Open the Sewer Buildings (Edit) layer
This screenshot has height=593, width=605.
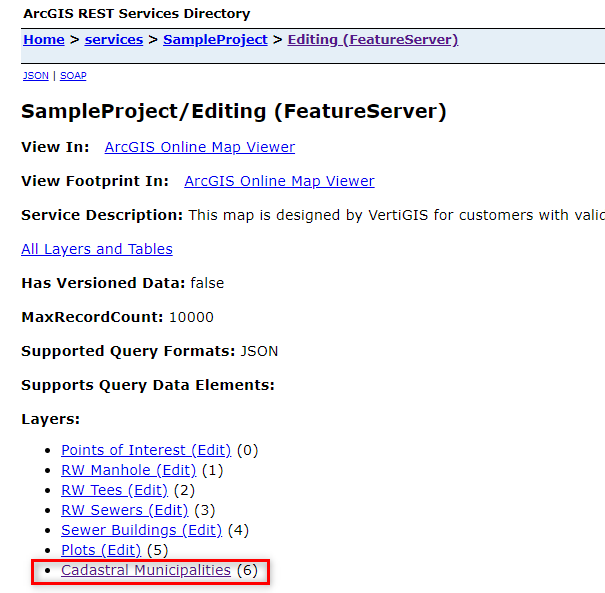point(141,530)
